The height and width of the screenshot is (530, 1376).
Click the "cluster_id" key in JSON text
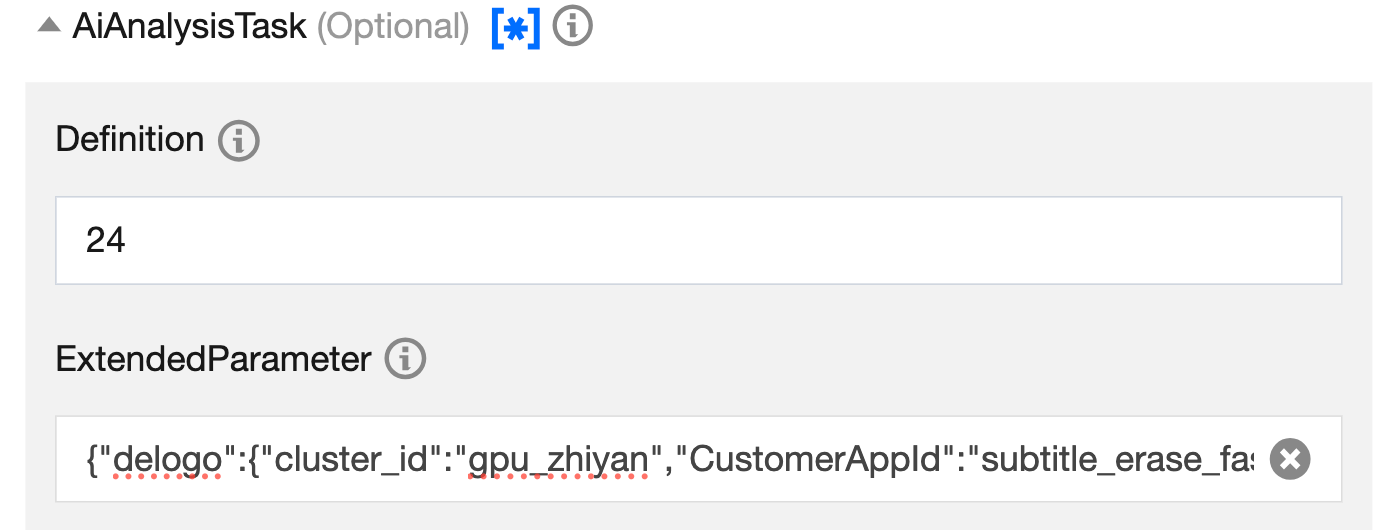[x=357, y=459]
